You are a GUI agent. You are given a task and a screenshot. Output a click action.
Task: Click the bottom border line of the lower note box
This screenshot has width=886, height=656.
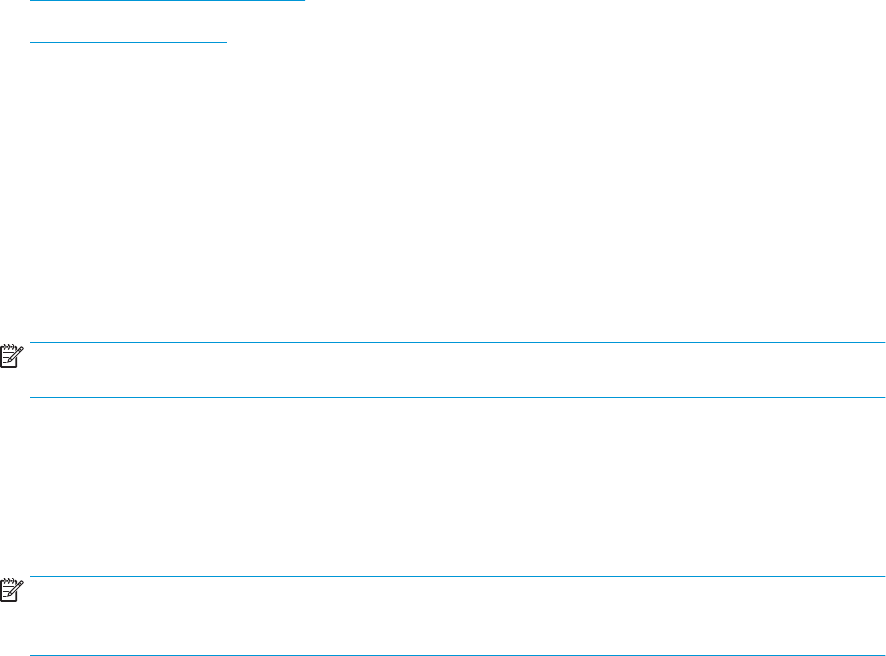[x=457, y=655]
